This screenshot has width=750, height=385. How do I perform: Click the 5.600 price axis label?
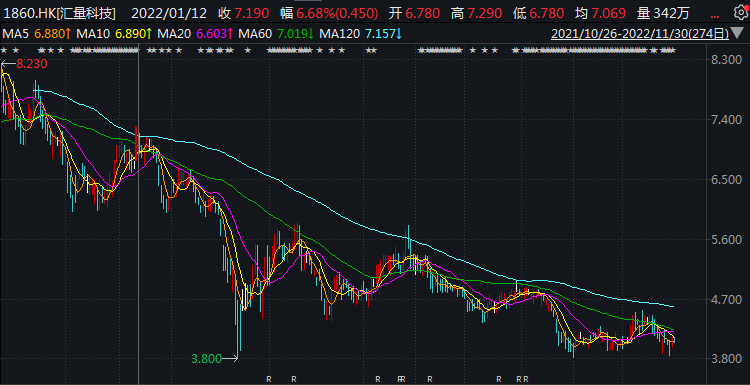point(722,240)
